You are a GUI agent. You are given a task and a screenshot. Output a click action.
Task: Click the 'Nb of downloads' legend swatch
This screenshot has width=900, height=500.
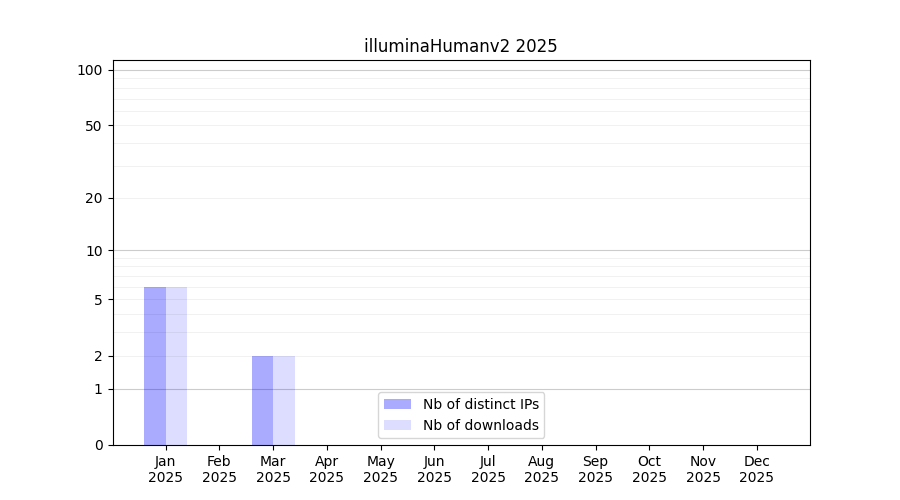pos(397,425)
